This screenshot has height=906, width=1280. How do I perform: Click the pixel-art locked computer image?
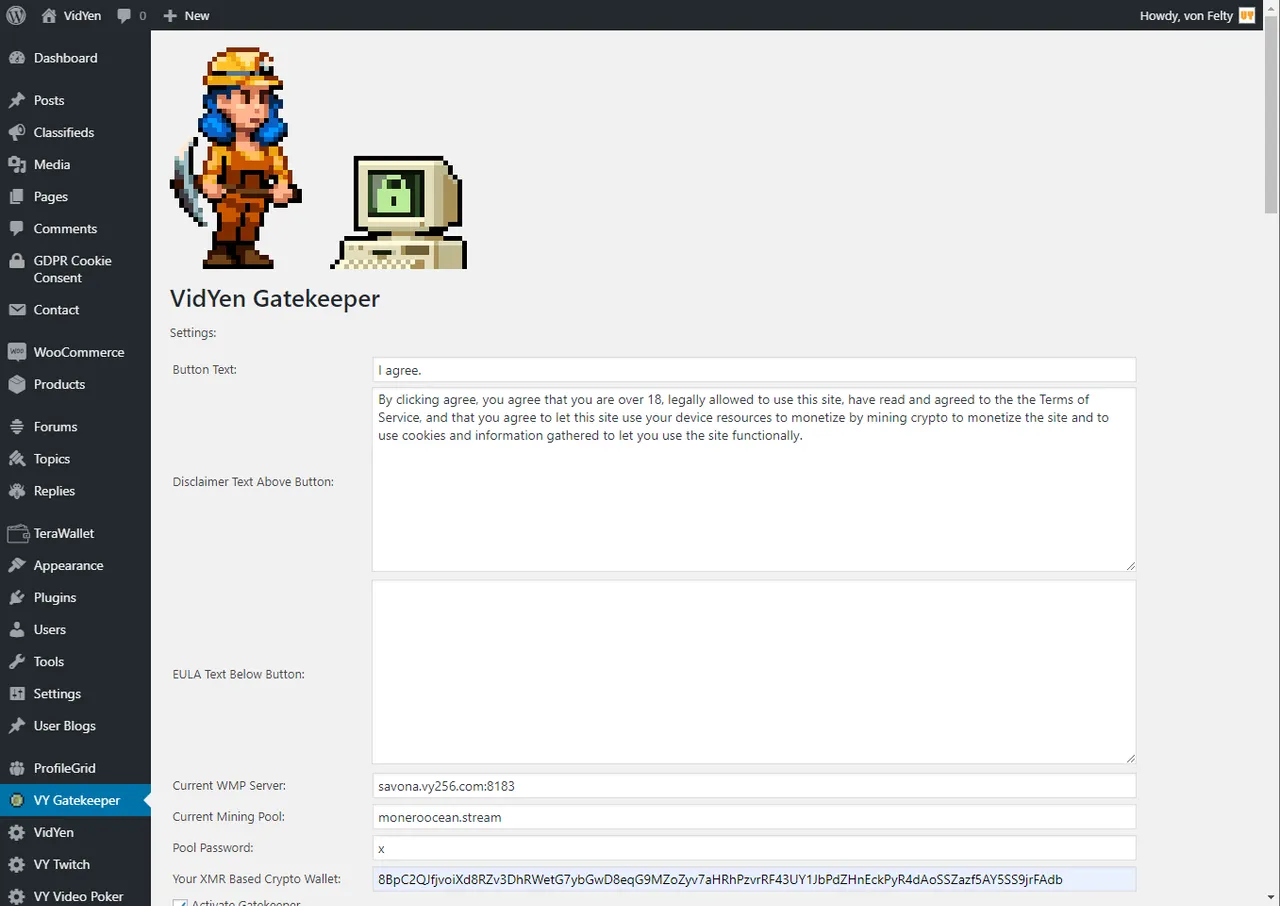[x=399, y=212]
